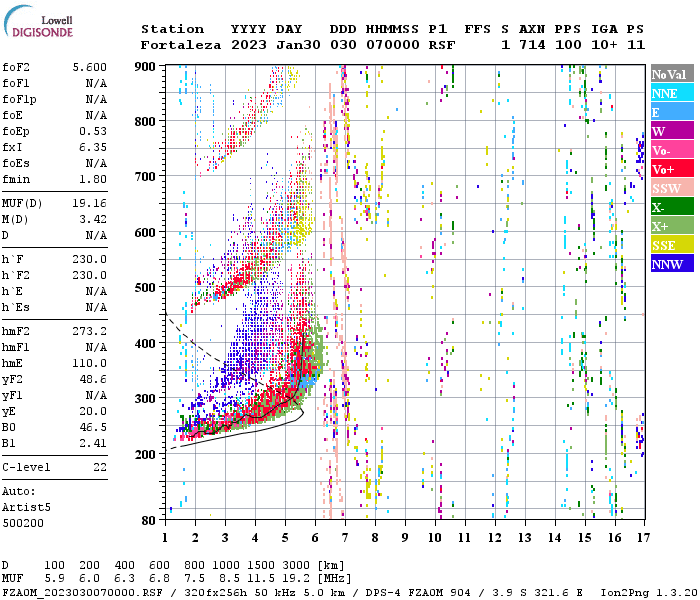Screen dimensions: 700x600
Task: Click the FZA0M_2023030070000.RSF file name
Action: (82, 592)
